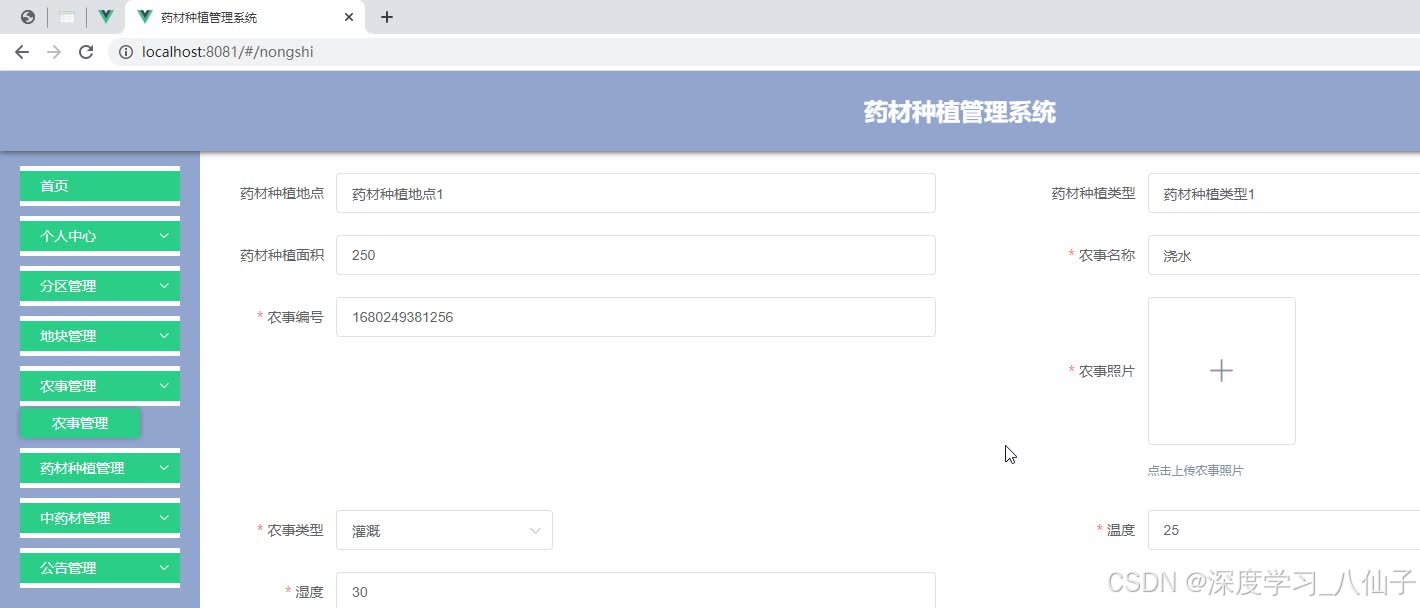
Task: Click the browser refresh icon
Action: (85, 51)
